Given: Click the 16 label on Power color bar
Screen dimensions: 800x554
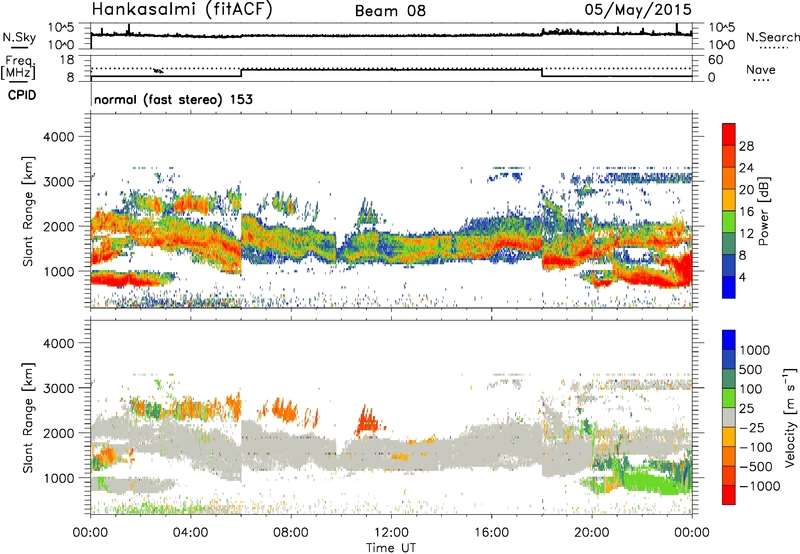Looking at the screenshot, I should pos(746,212).
